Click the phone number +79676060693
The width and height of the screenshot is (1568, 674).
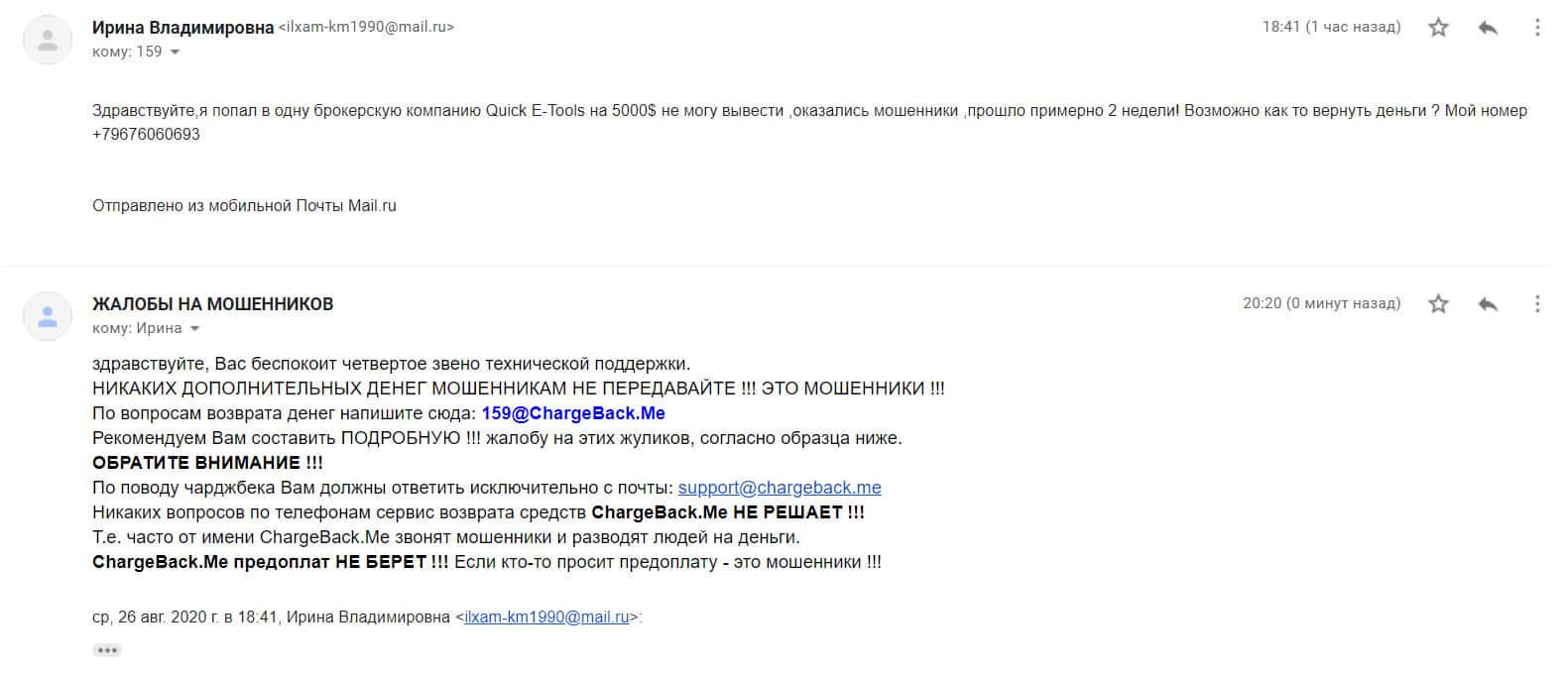(146, 134)
